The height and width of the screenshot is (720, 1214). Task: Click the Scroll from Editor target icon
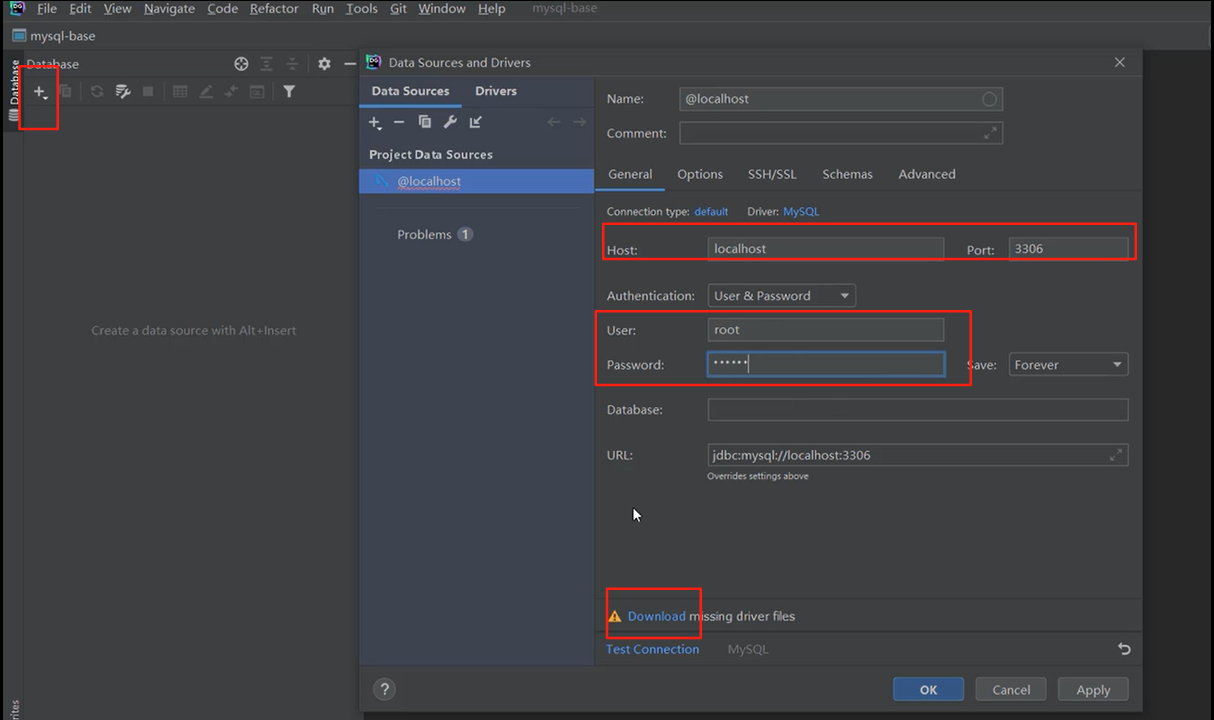point(241,64)
